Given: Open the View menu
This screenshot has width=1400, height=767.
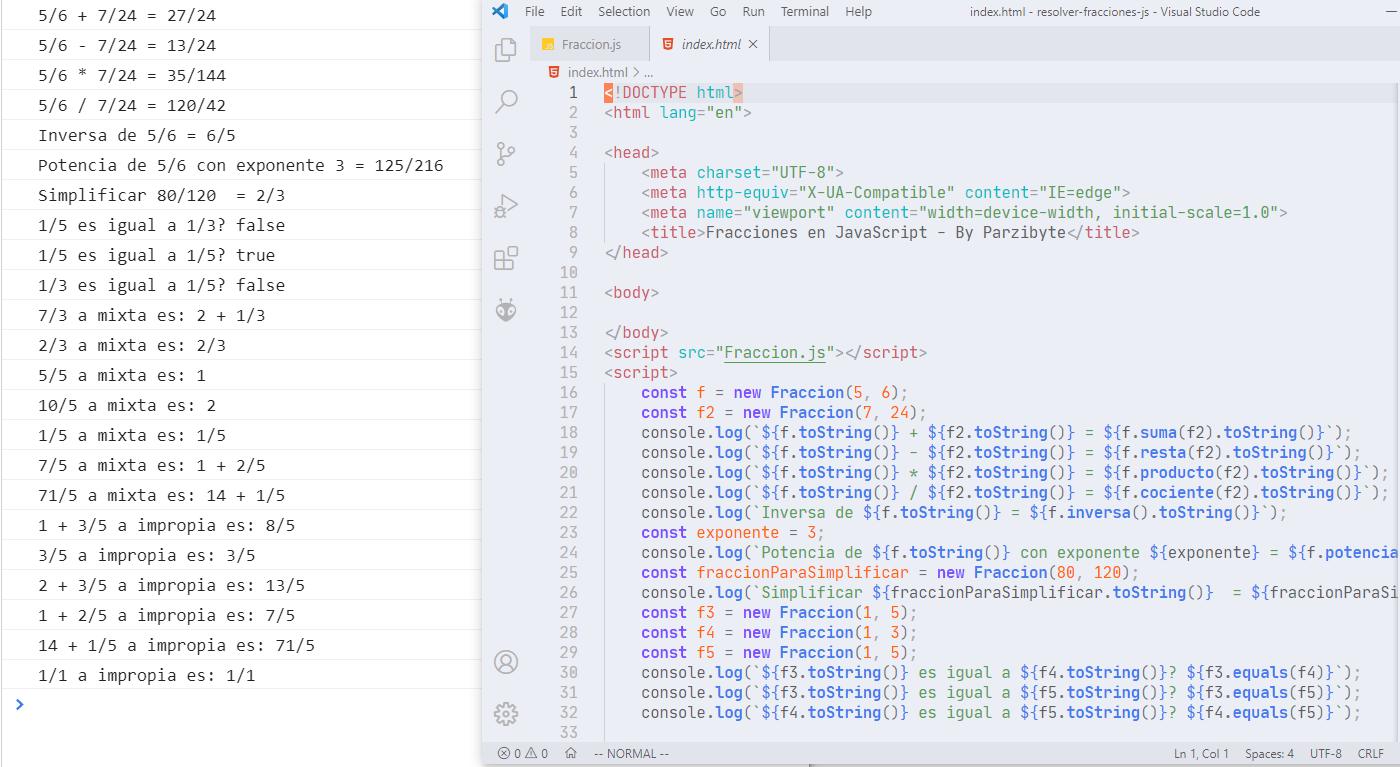Looking at the screenshot, I should click(680, 12).
